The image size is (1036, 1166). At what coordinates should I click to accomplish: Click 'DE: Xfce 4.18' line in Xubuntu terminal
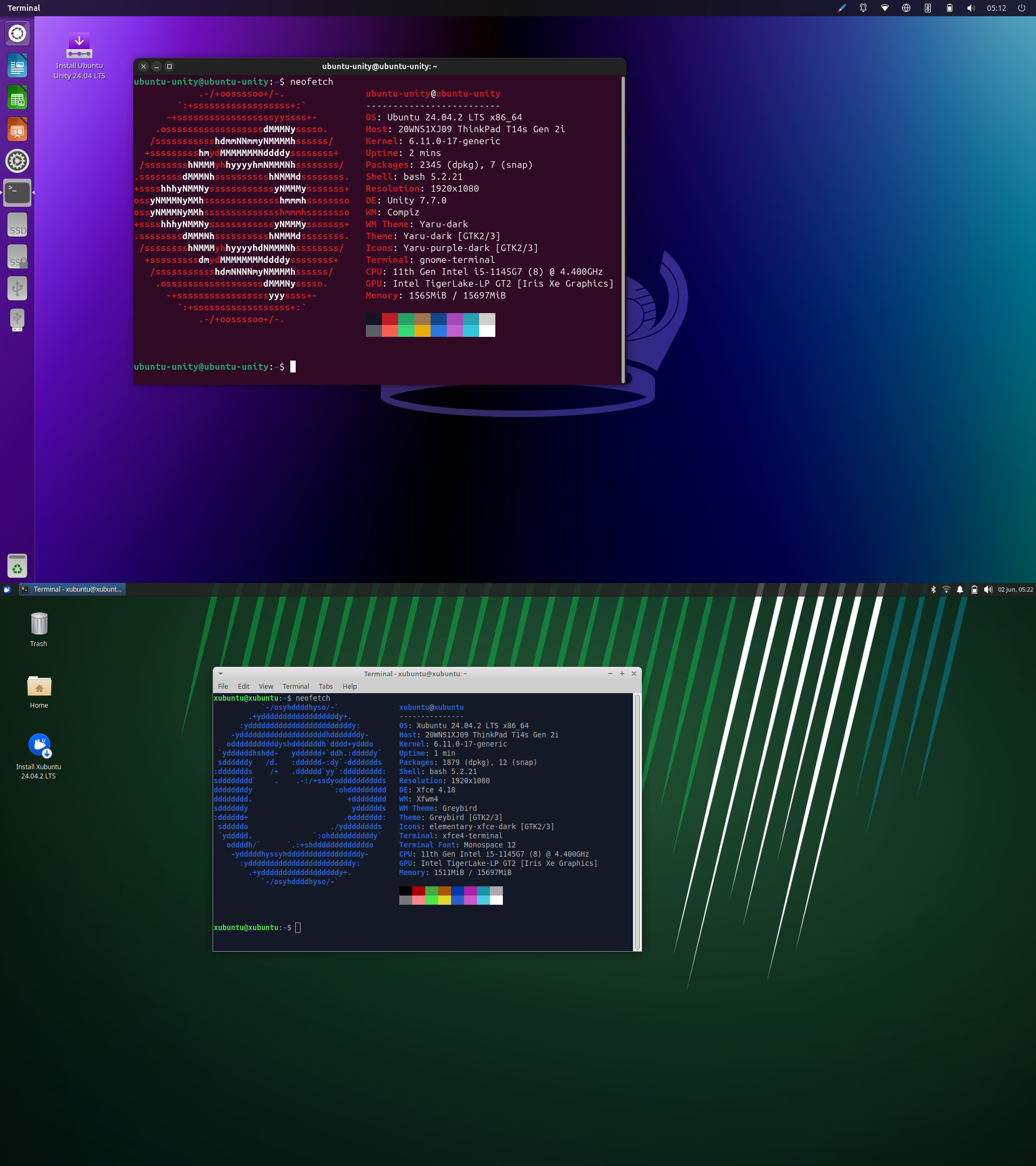click(427, 790)
